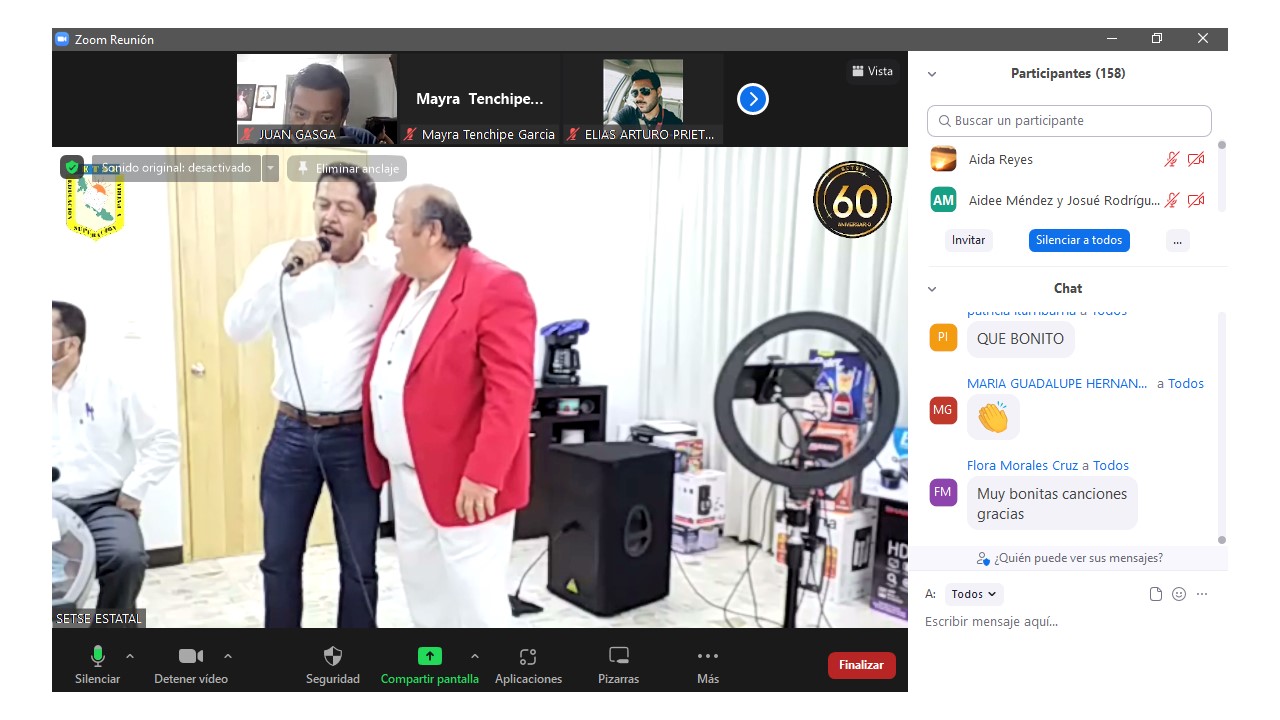The width and height of the screenshot is (1280, 720).
Task: Click Flora Morales Cruz sender name
Action: (1022, 465)
